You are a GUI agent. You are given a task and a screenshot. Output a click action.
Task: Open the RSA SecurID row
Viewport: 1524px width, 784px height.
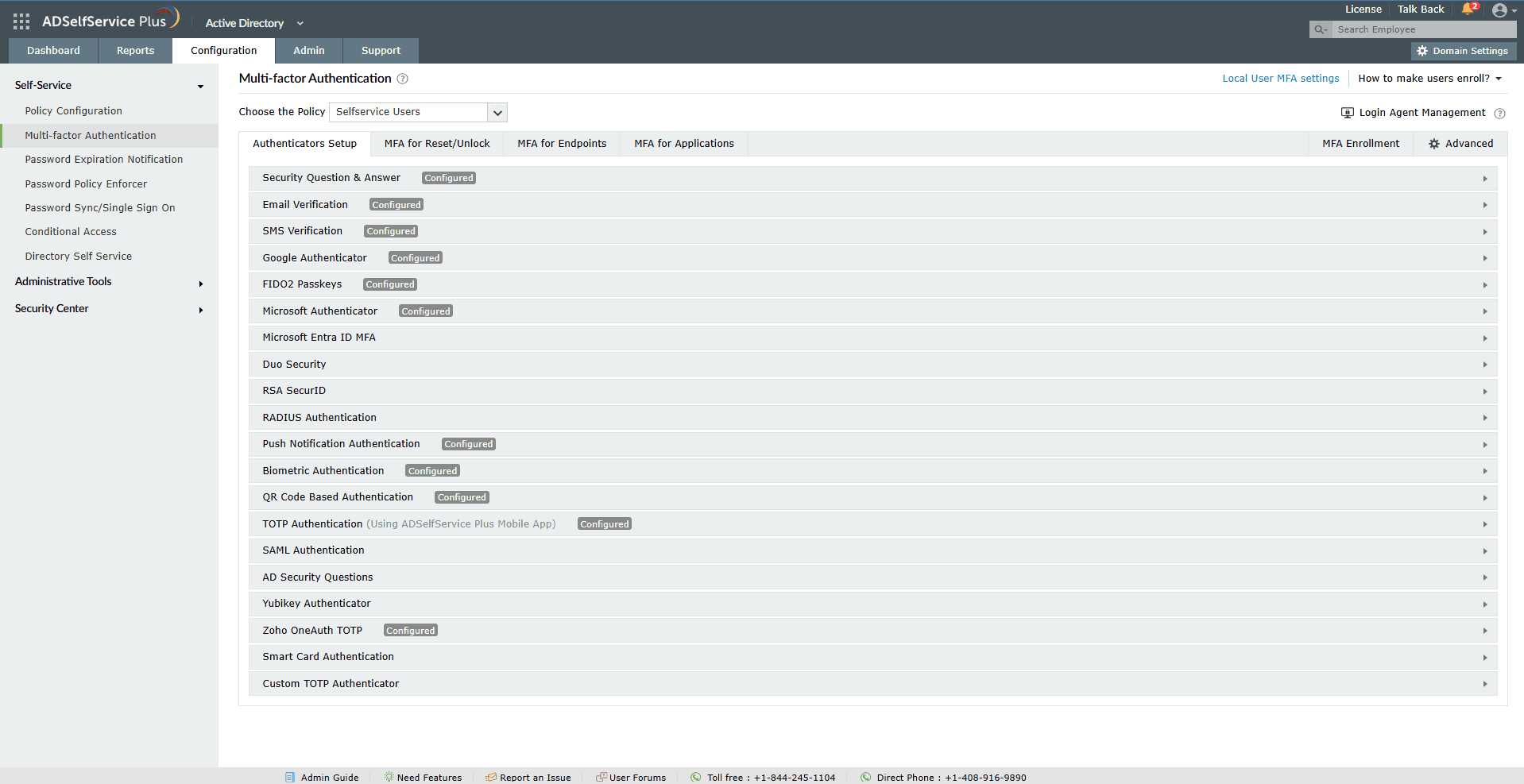(x=872, y=391)
